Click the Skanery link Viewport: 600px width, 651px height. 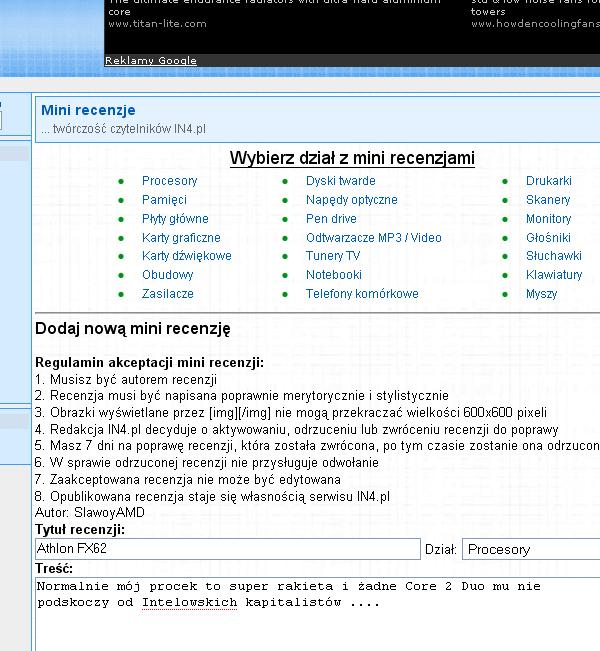(548, 200)
